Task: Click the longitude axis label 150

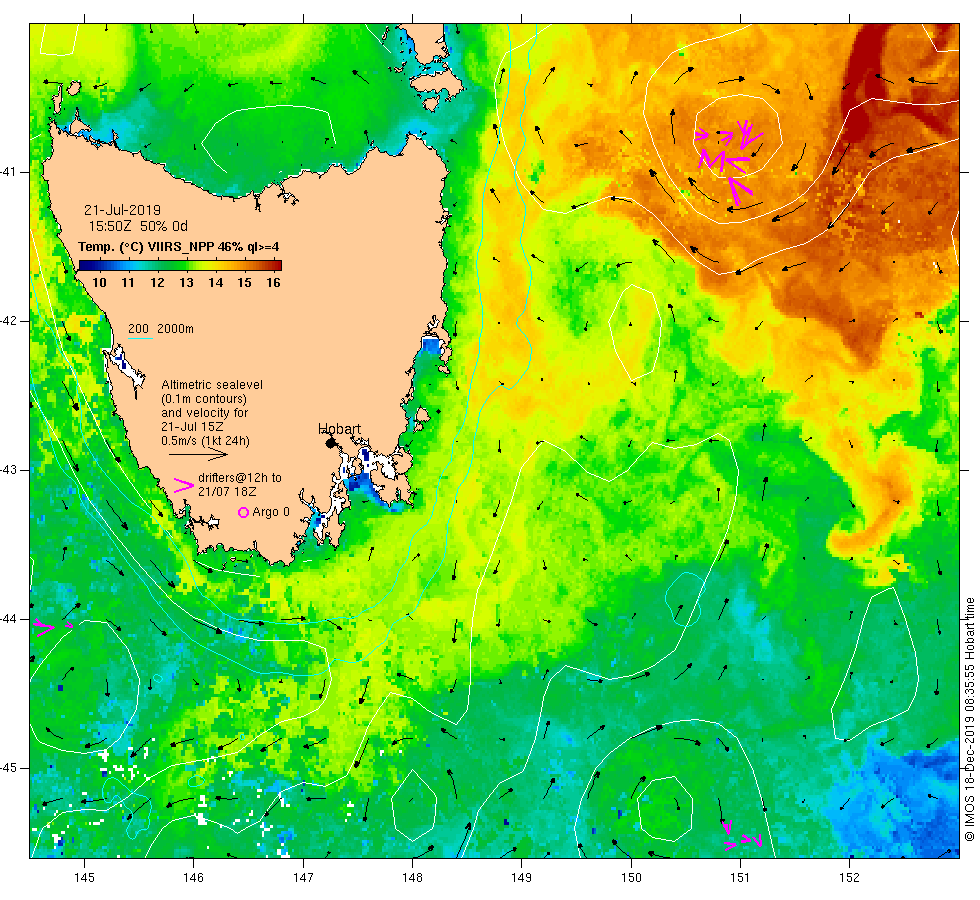Action: pos(631,878)
